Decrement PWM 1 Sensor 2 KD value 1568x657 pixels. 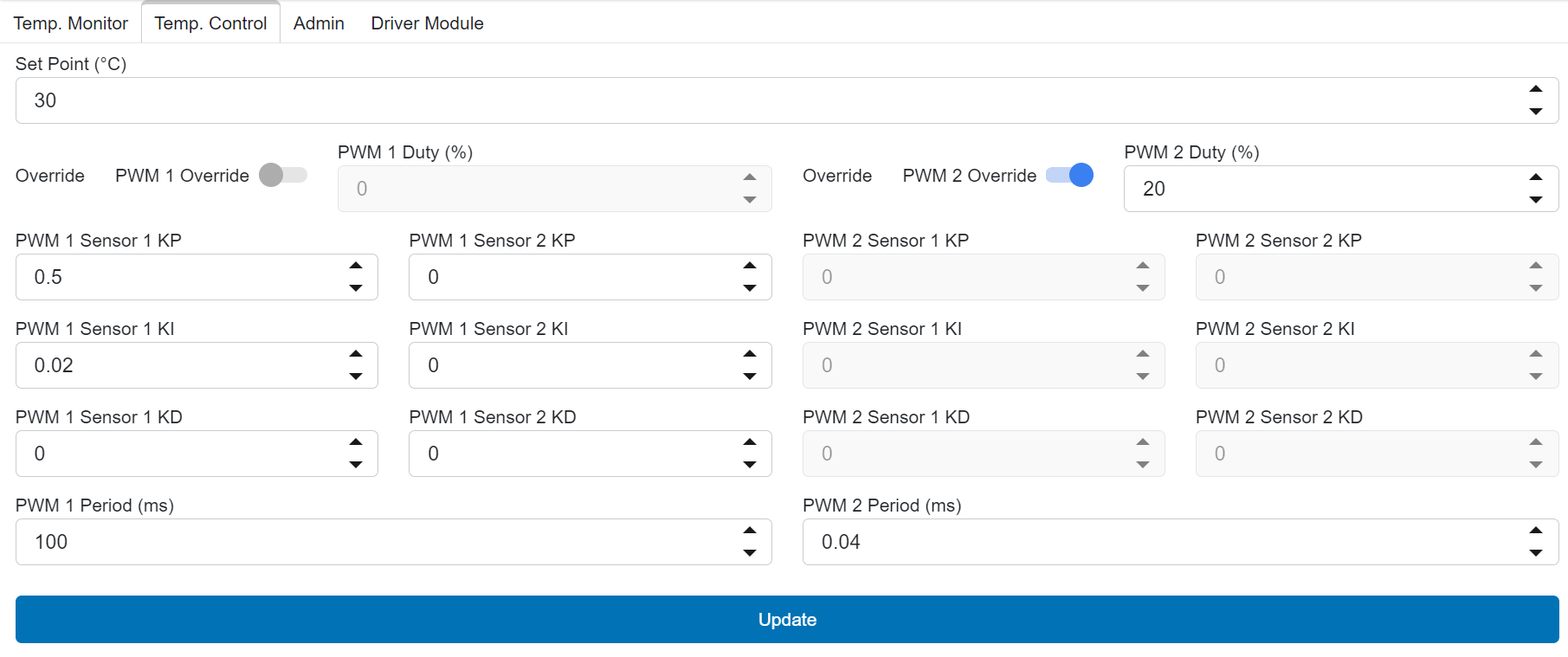pyautogui.click(x=750, y=465)
